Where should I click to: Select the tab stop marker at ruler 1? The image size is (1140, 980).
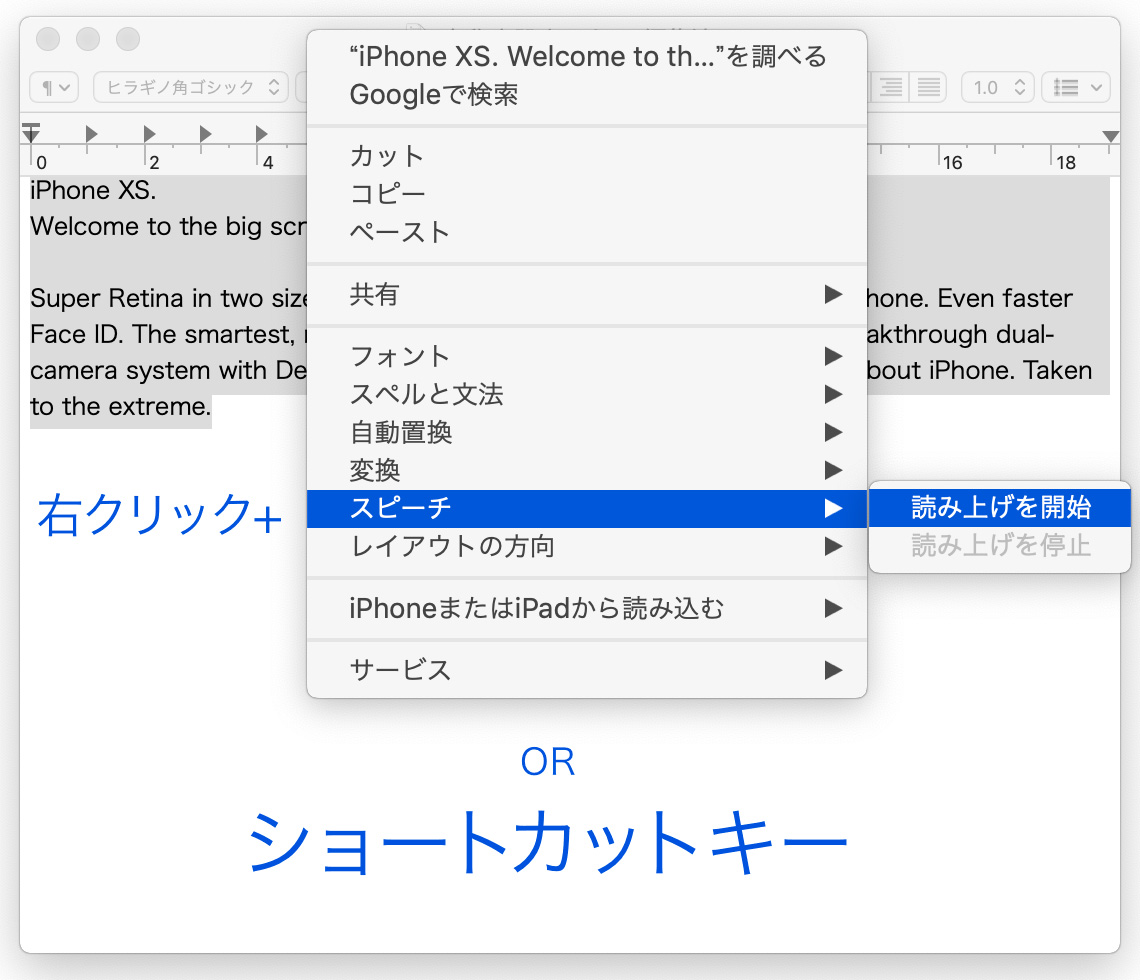tap(91, 134)
